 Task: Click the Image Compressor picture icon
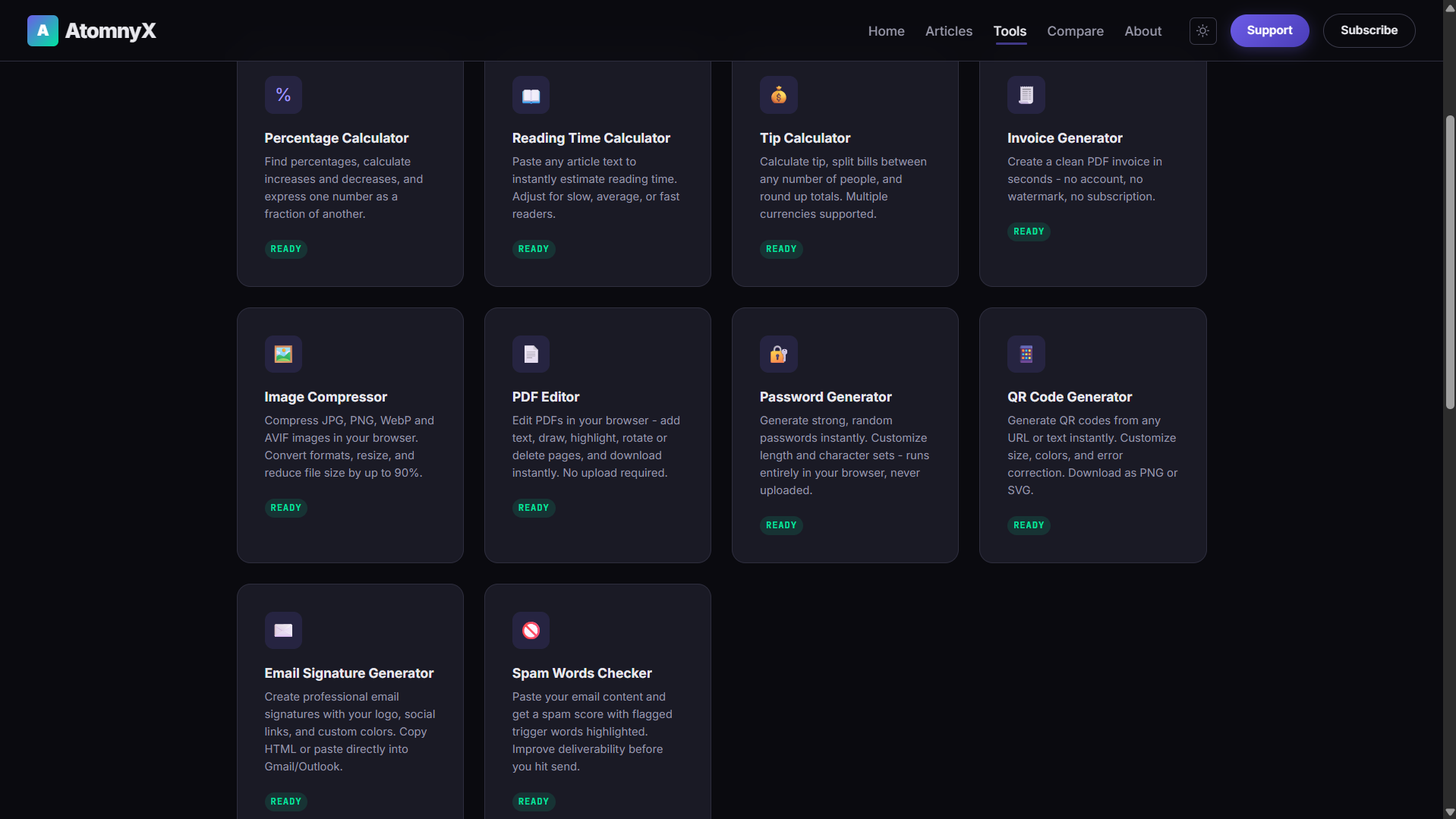coord(283,354)
